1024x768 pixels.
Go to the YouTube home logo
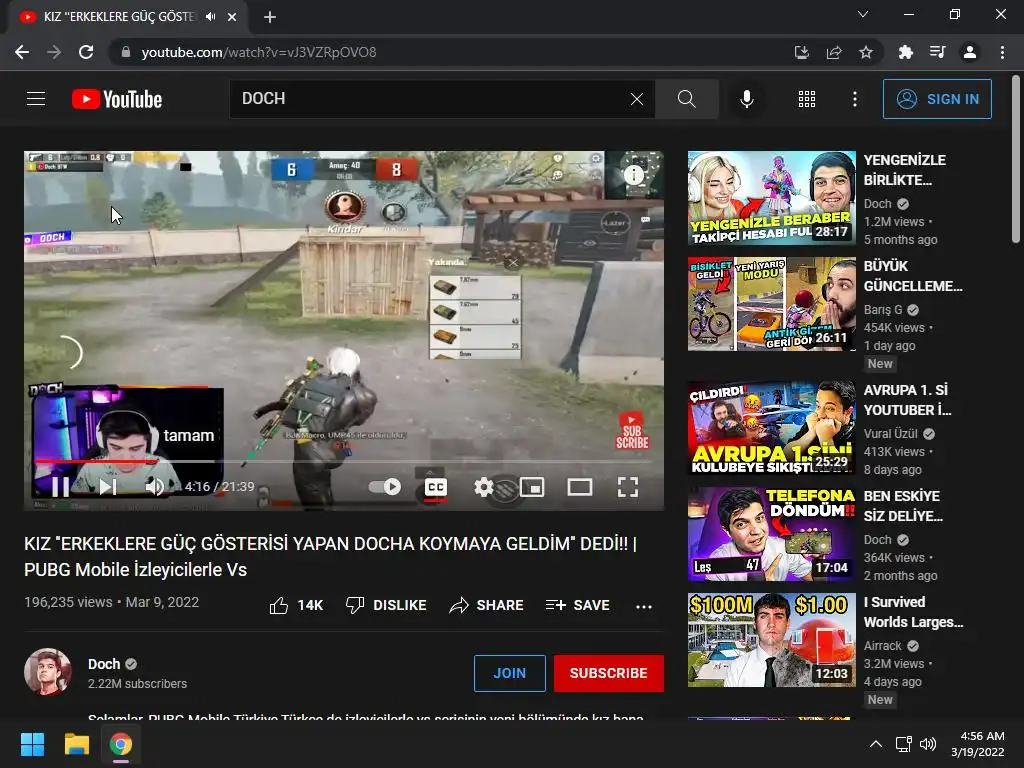pyautogui.click(x=117, y=99)
